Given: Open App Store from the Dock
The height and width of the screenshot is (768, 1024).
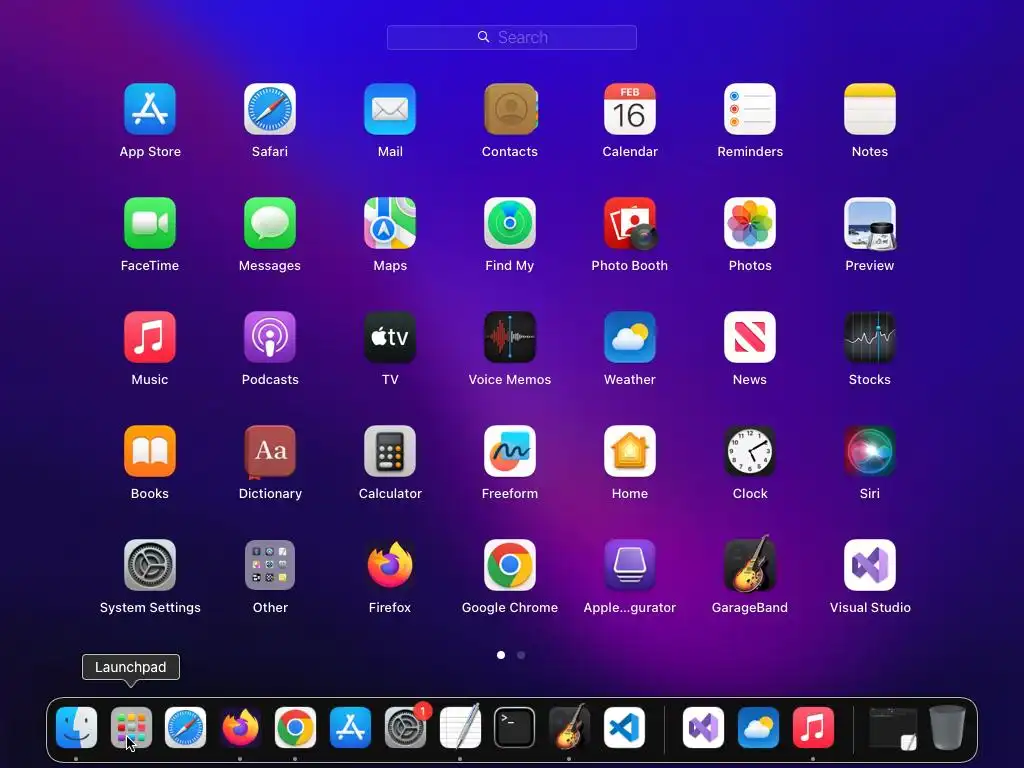Looking at the screenshot, I should coord(351,728).
